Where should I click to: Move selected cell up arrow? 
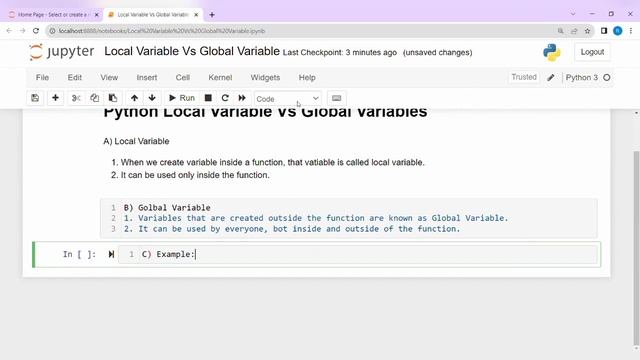coord(134,98)
